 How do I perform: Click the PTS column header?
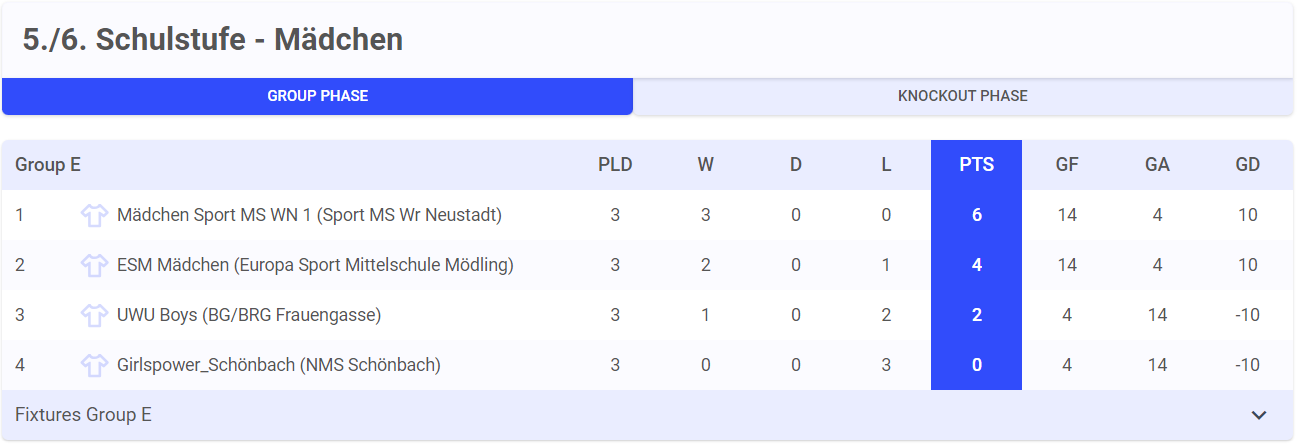(x=976, y=165)
